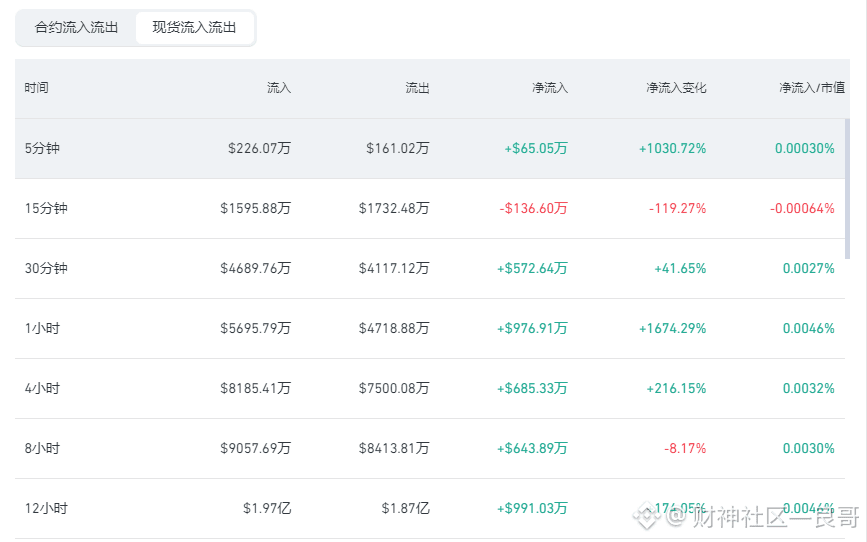Select the 15分钟 row label

pos(46,209)
